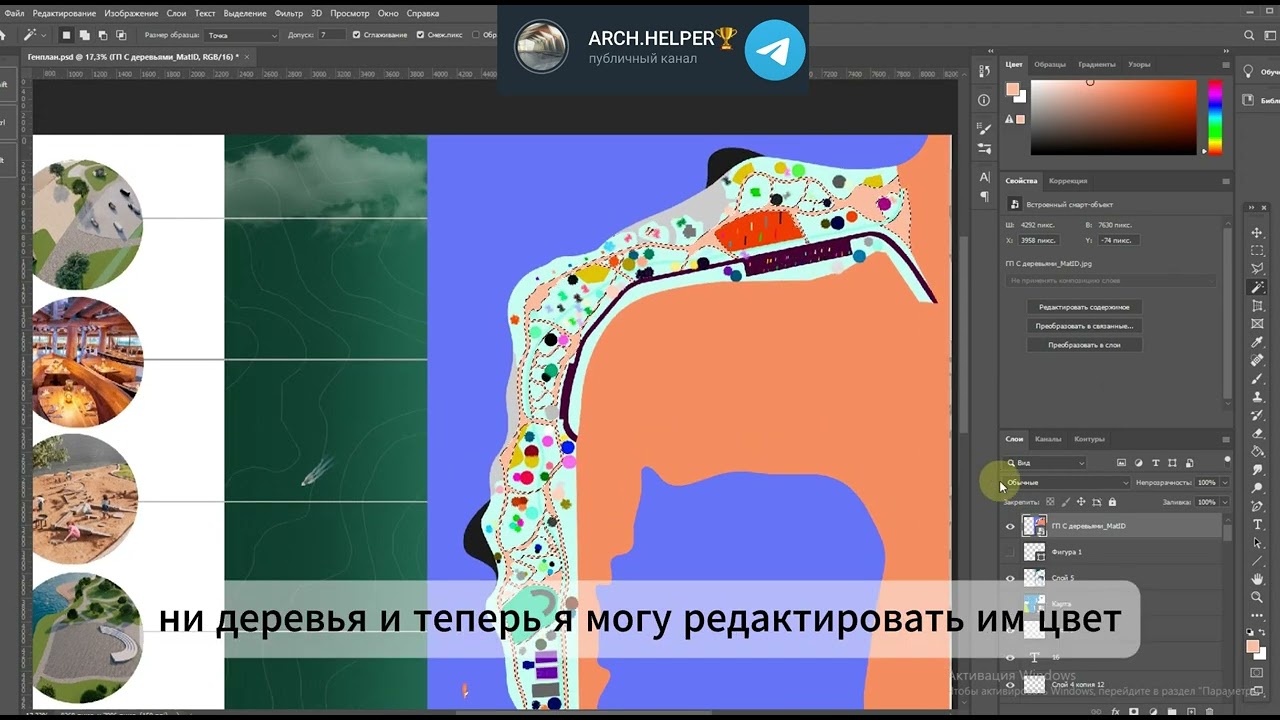
Task: Select the Paint Bucket tool
Action: (1257, 451)
